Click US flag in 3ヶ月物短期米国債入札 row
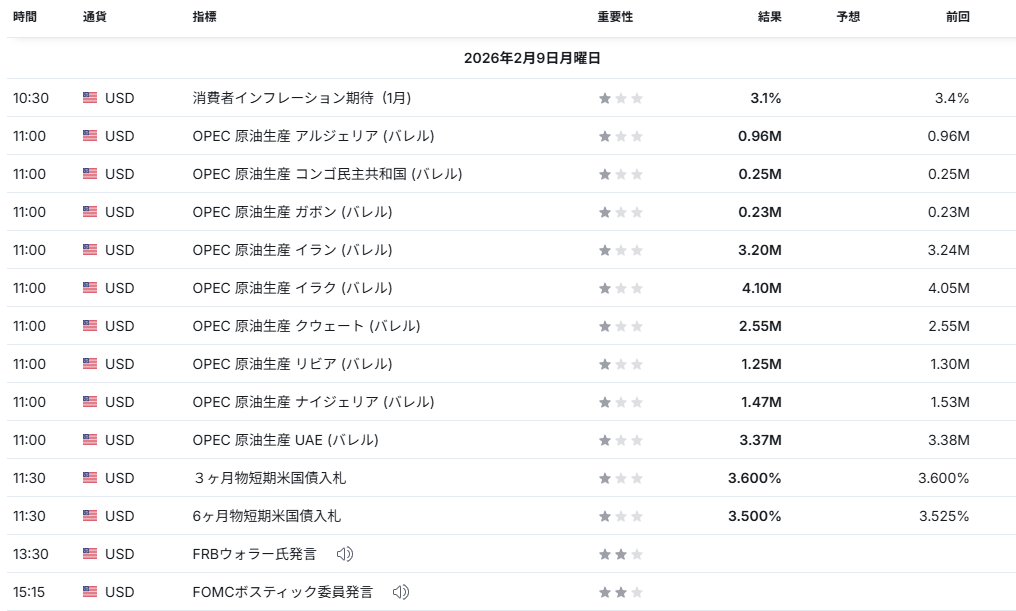 (90, 478)
